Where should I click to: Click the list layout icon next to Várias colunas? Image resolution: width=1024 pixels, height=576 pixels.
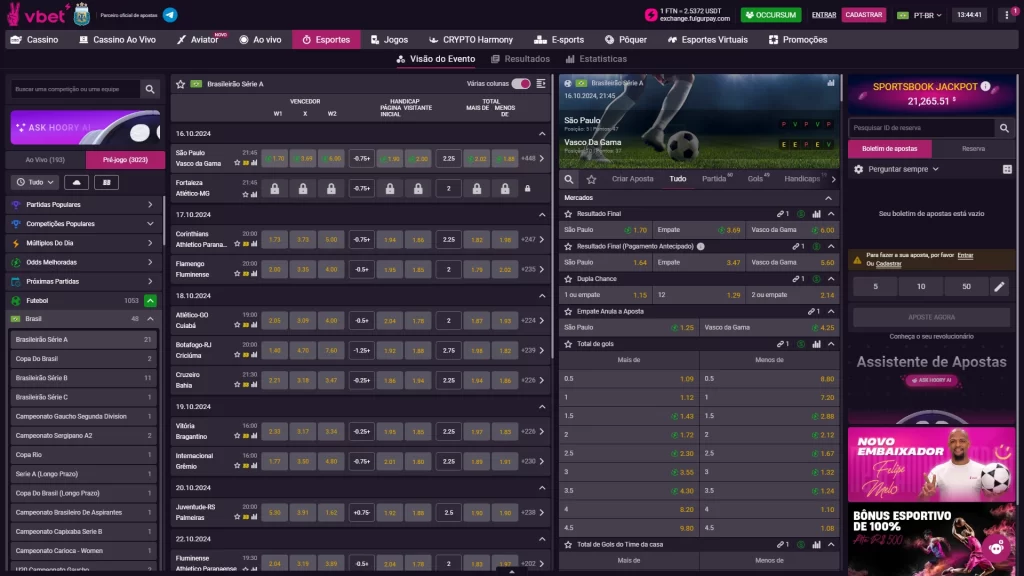click(x=541, y=84)
